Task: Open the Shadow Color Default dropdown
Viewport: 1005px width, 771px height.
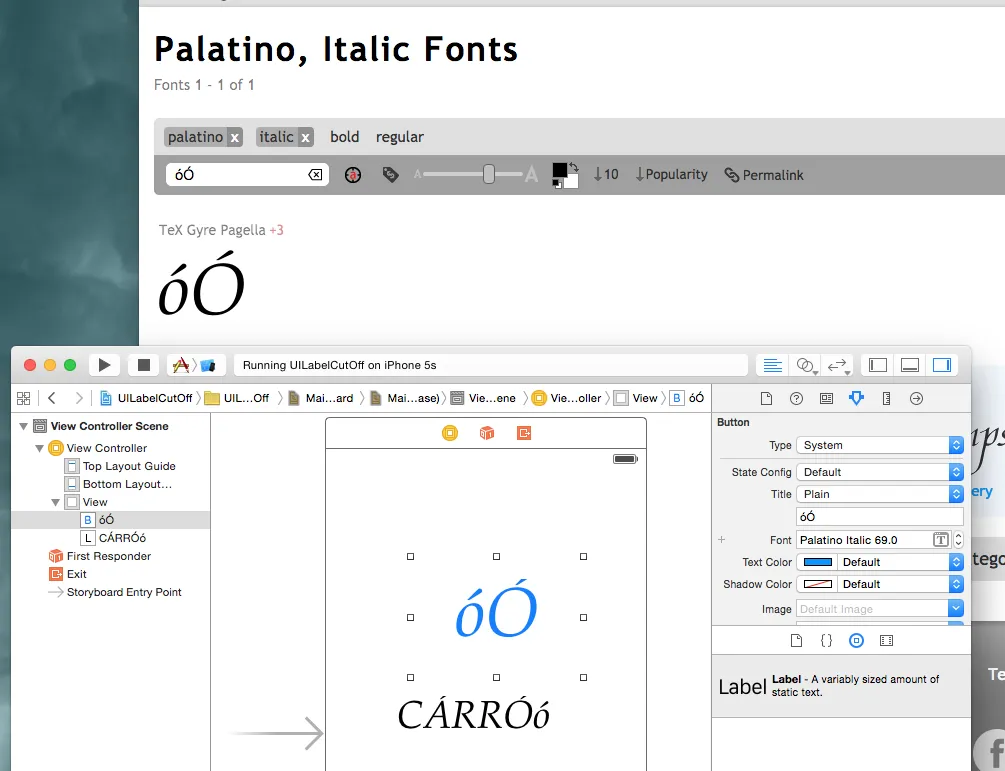Action: pyautogui.click(x=902, y=584)
